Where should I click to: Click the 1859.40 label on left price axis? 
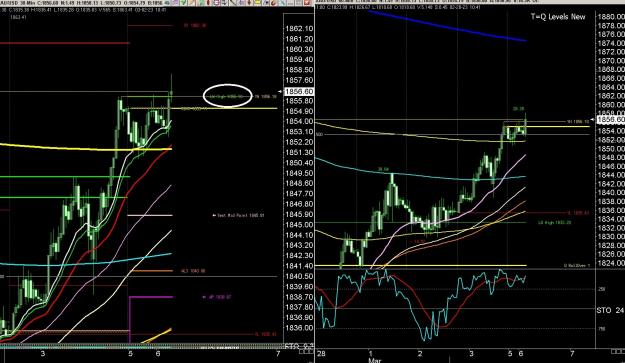[299, 59]
